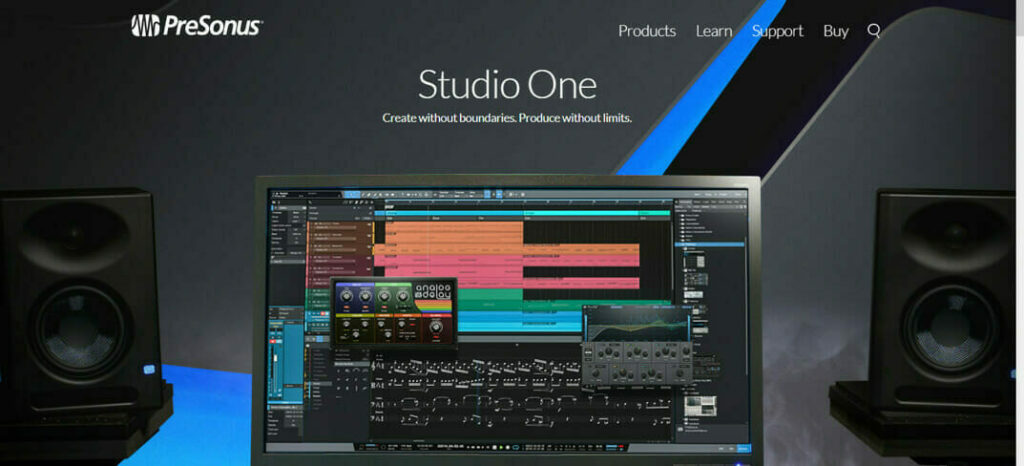Click the right speaker woofer
1024x466 pixels.
[x=950, y=328]
